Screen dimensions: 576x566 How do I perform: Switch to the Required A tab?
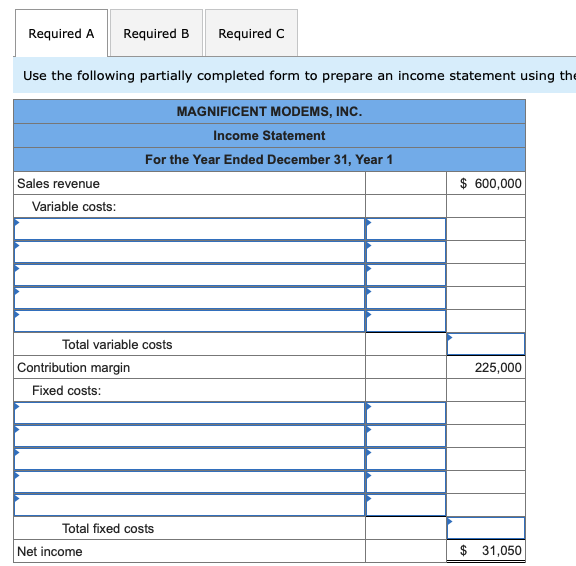[x=61, y=33]
